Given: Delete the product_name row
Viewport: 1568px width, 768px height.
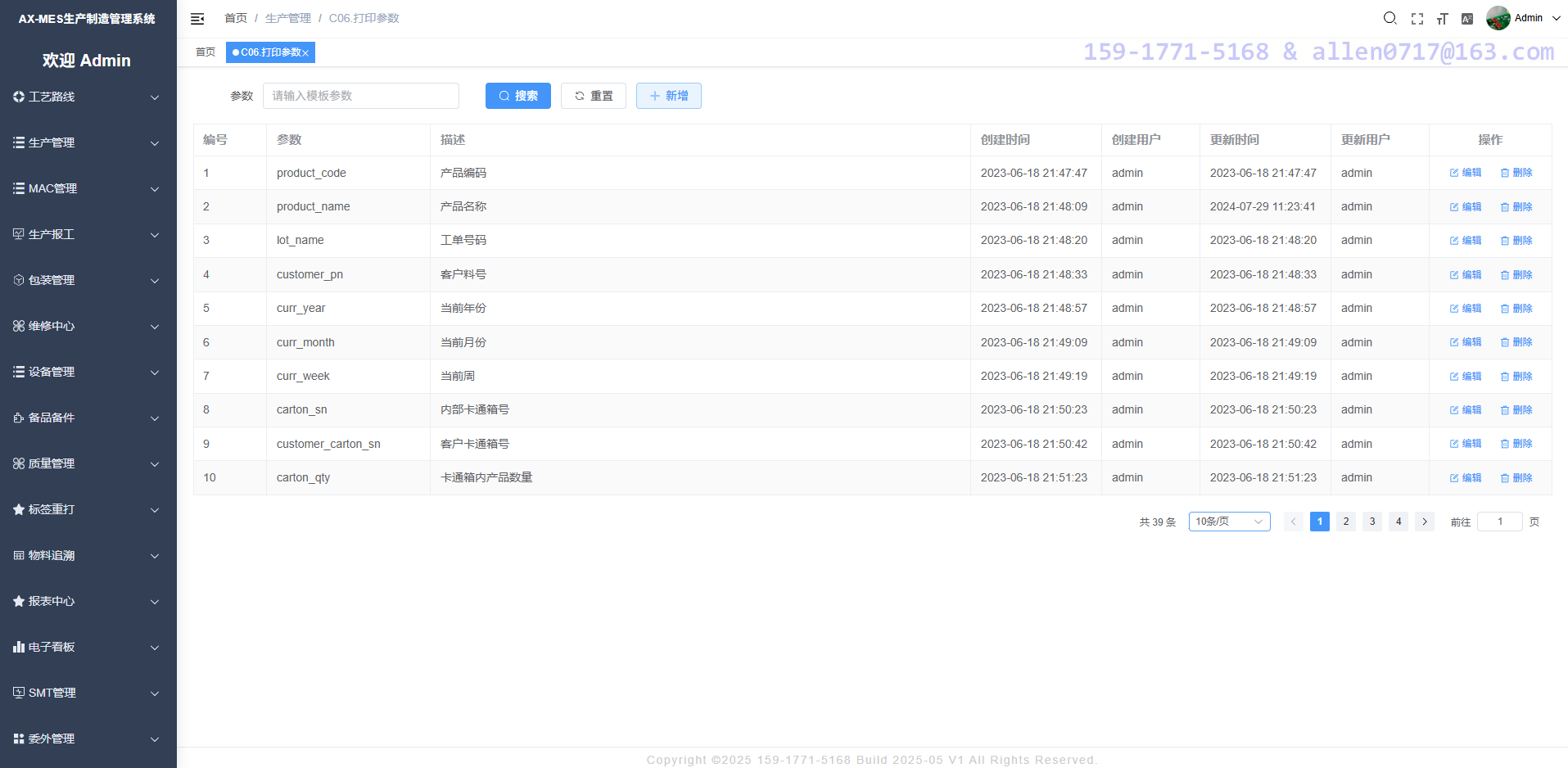Looking at the screenshot, I should click(x=1516, y=207).
